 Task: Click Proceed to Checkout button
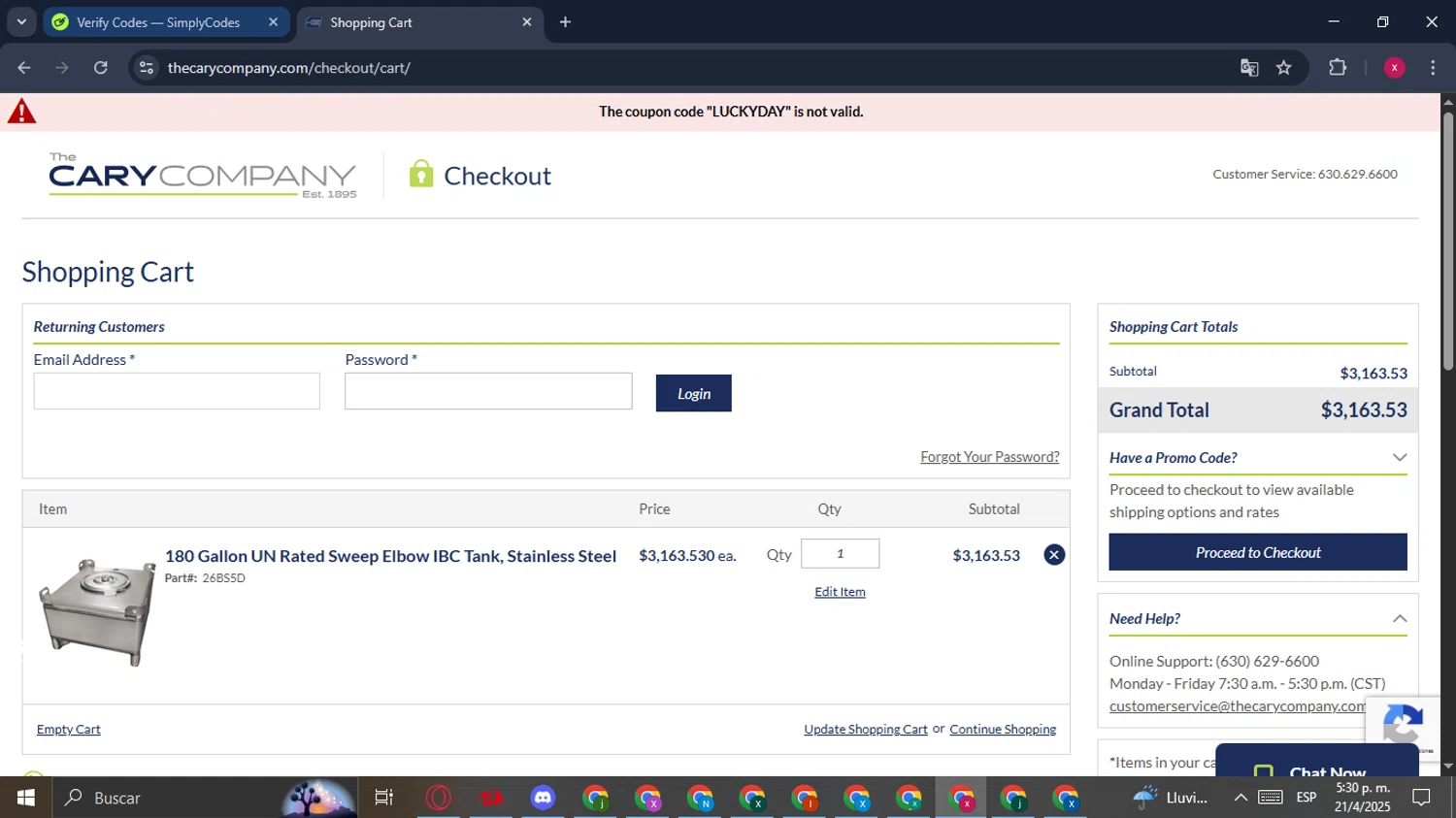(1258, 552)
